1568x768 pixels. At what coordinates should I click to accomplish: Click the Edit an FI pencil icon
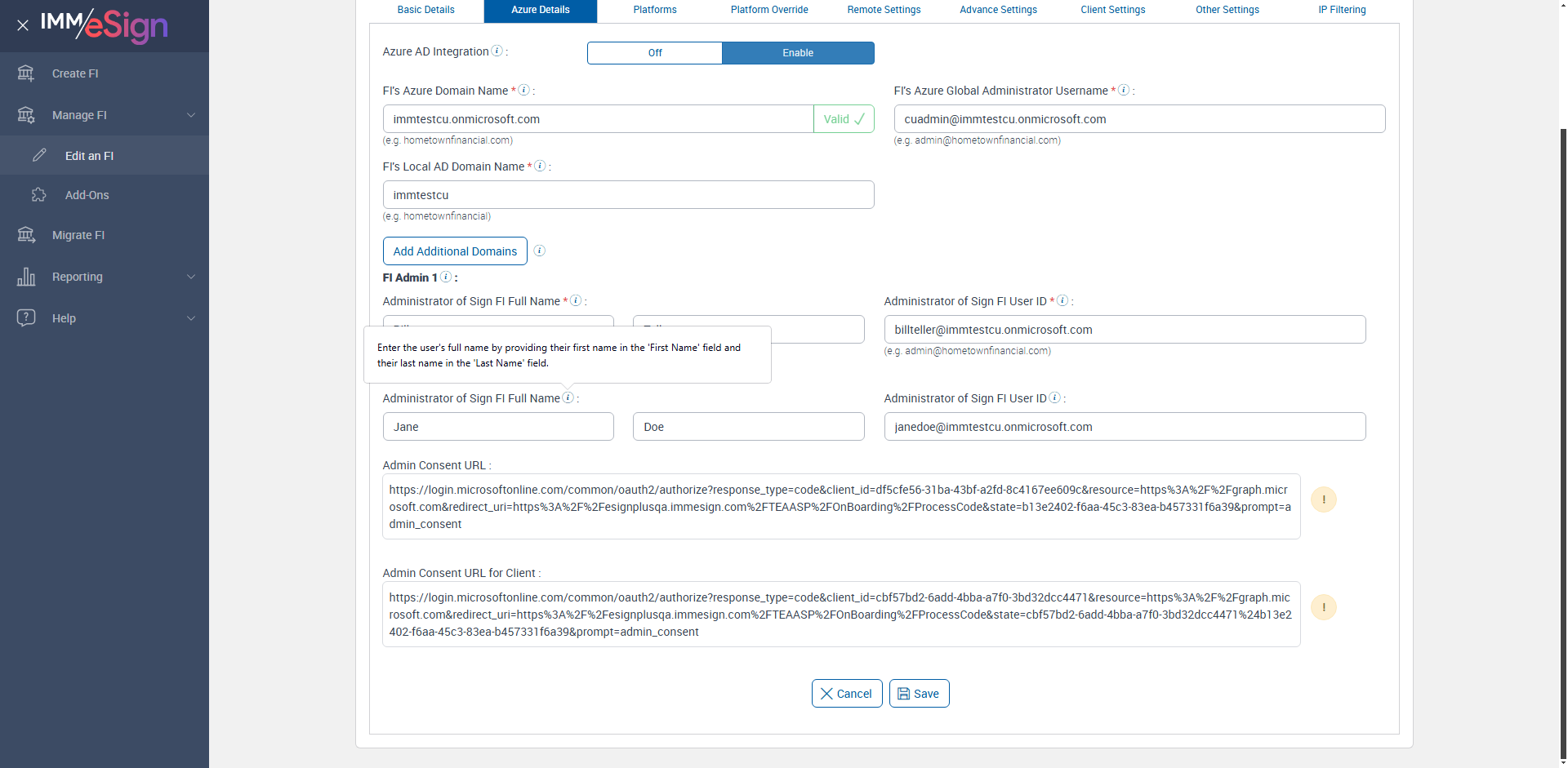click(x=39, y=155)
